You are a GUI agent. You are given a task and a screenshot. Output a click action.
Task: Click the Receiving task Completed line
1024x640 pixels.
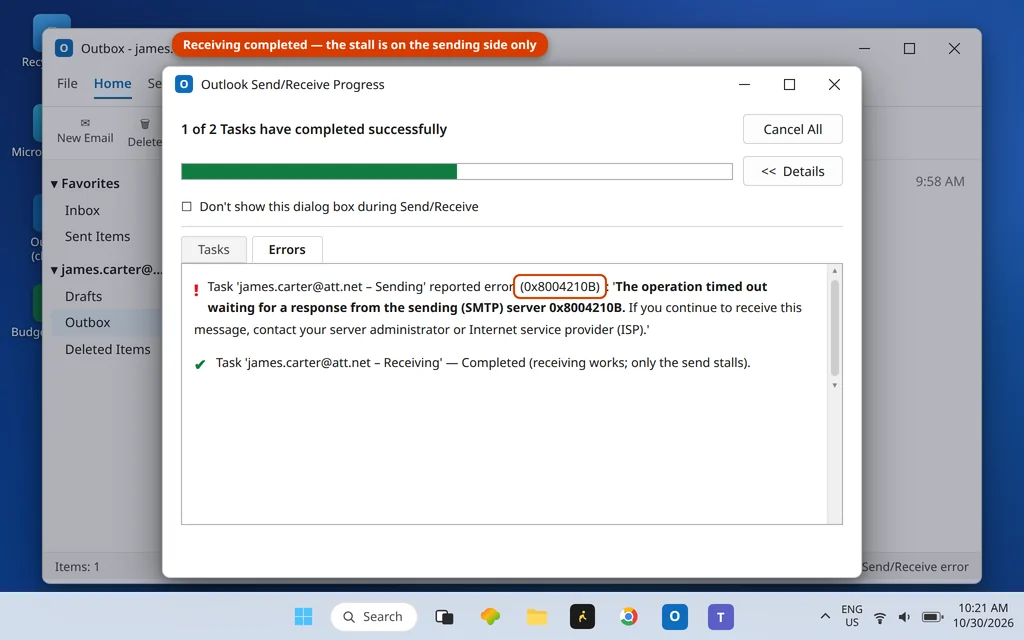coord(483,362)
